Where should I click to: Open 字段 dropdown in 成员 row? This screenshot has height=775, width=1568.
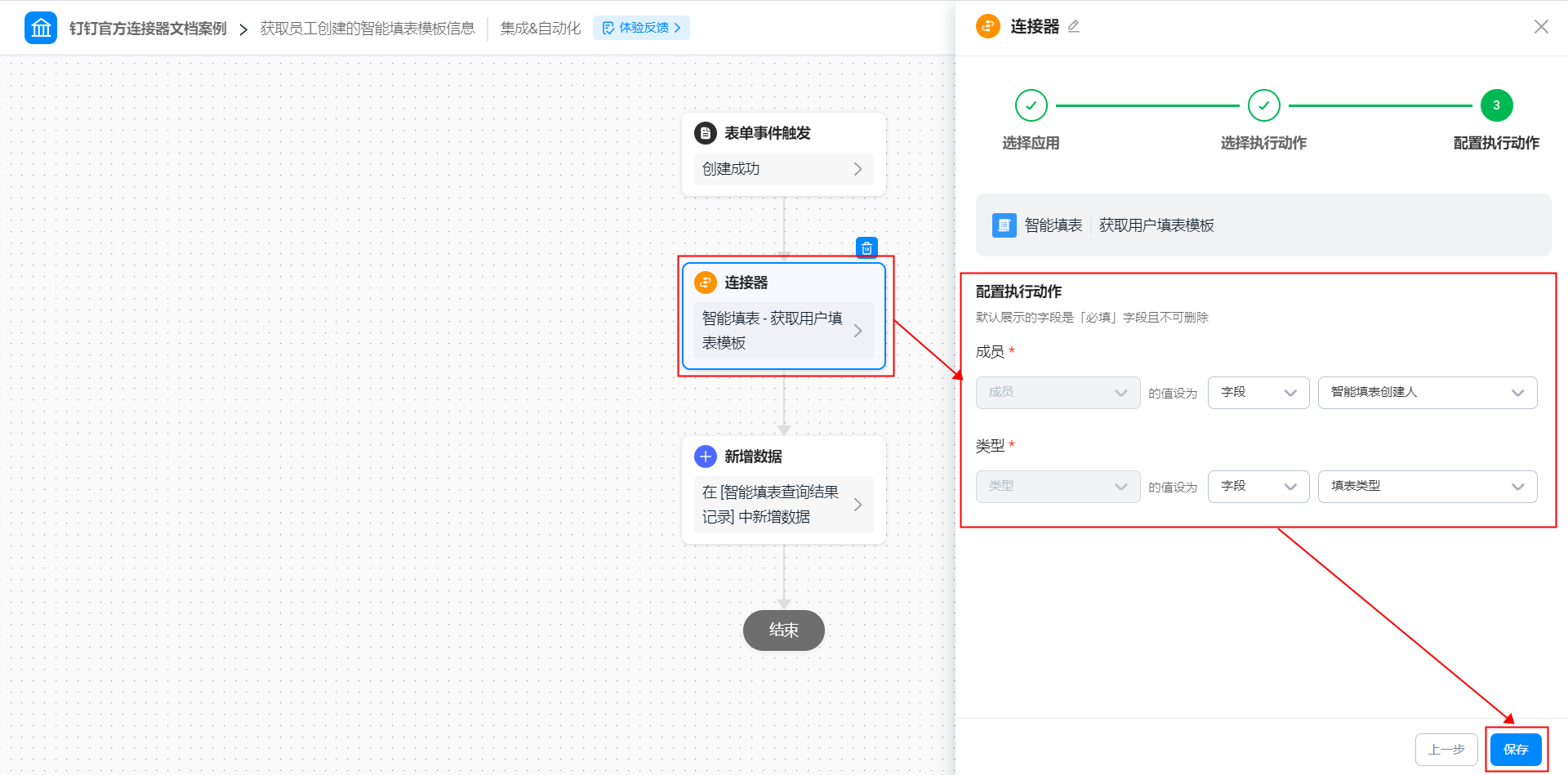(1258, 393)
